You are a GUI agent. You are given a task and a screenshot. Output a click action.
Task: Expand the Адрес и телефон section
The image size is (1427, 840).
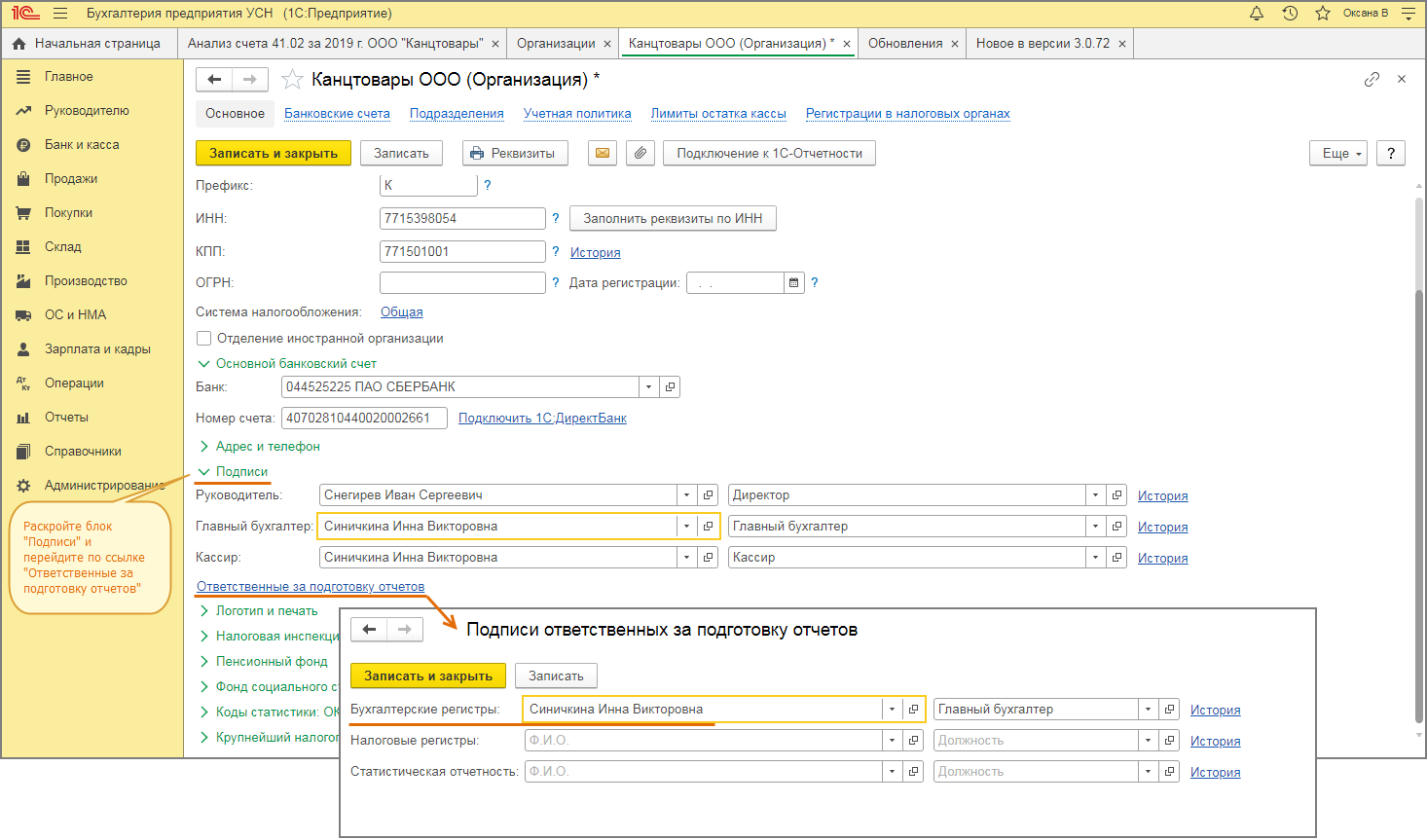268,447
